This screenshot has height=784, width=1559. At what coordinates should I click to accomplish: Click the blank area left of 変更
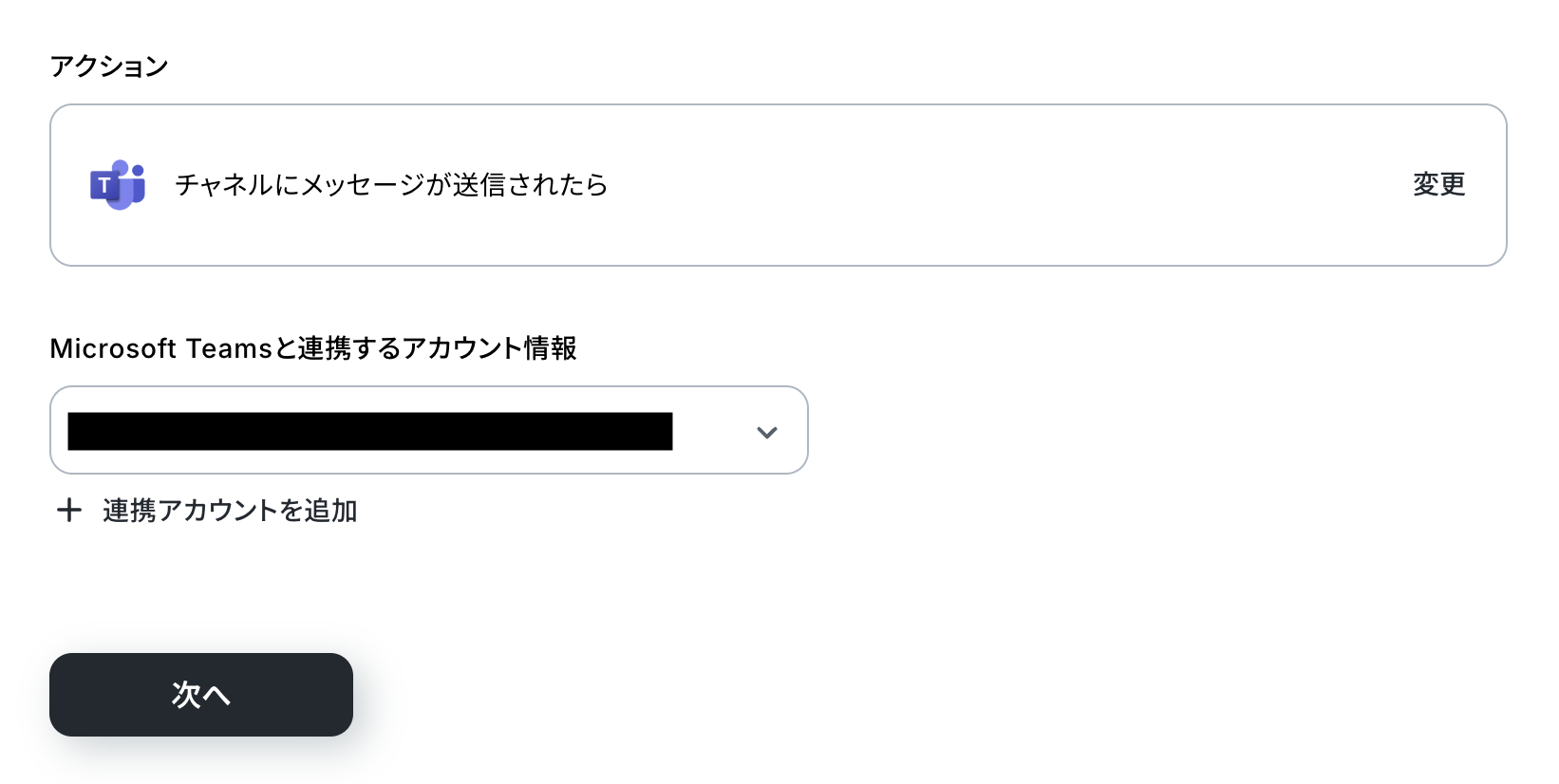1006,185
